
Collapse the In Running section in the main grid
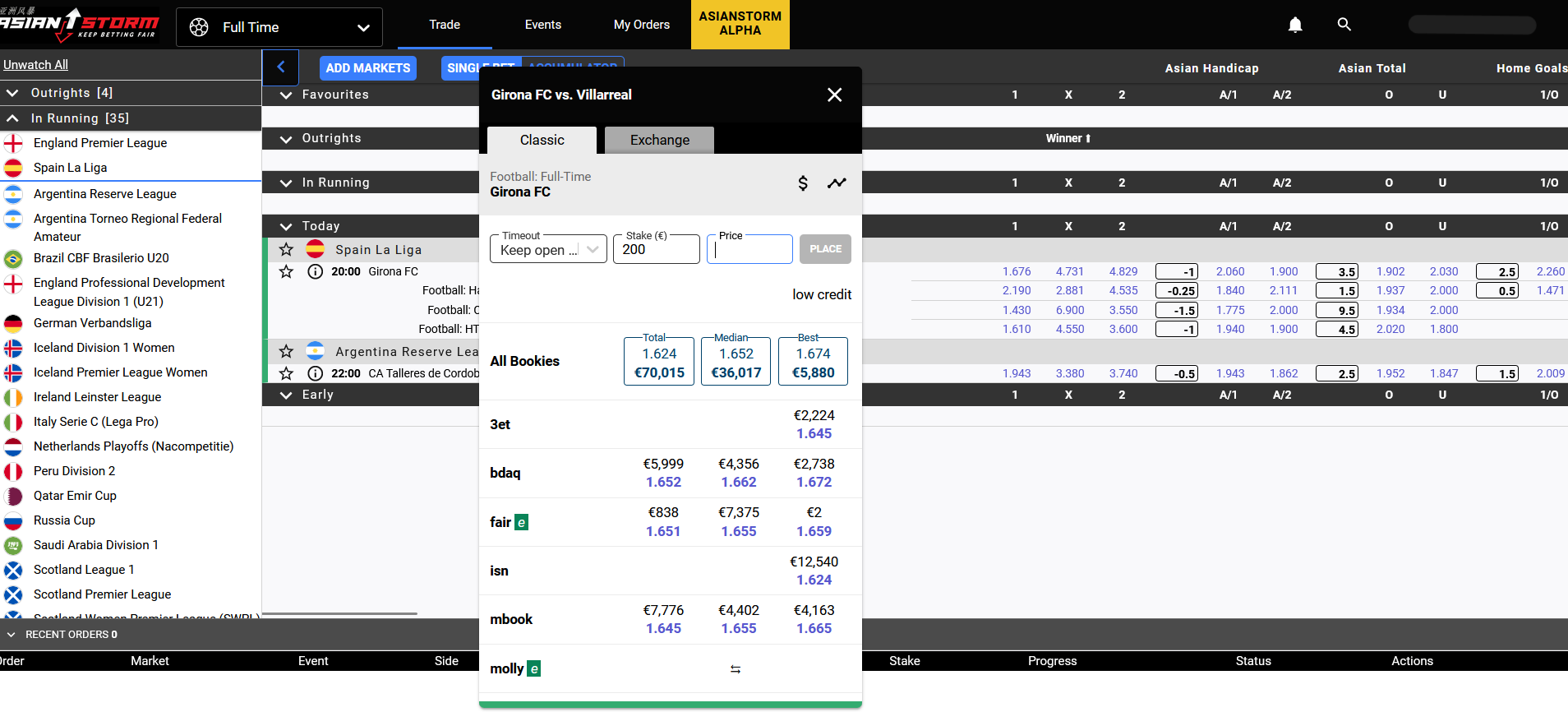point(286,183)
